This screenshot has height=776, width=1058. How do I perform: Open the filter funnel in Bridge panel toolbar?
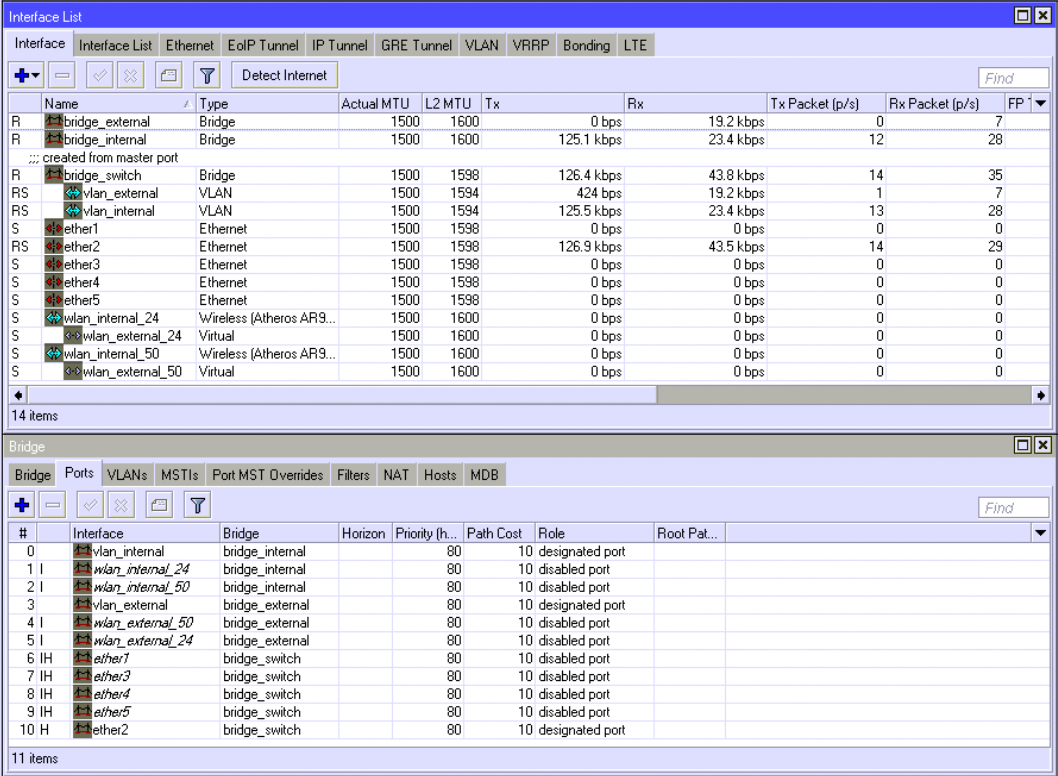pyautogui.click(x=197, y=507)
